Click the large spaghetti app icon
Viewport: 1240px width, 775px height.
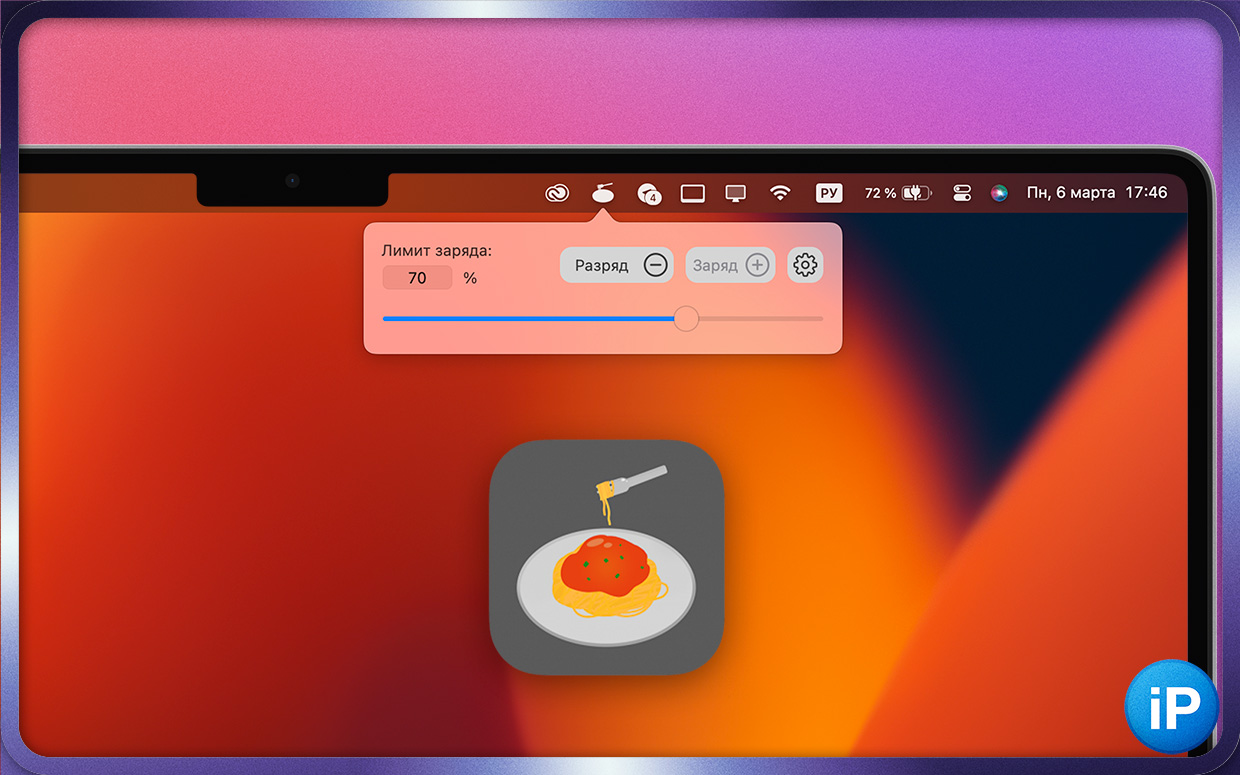(606, 557)
